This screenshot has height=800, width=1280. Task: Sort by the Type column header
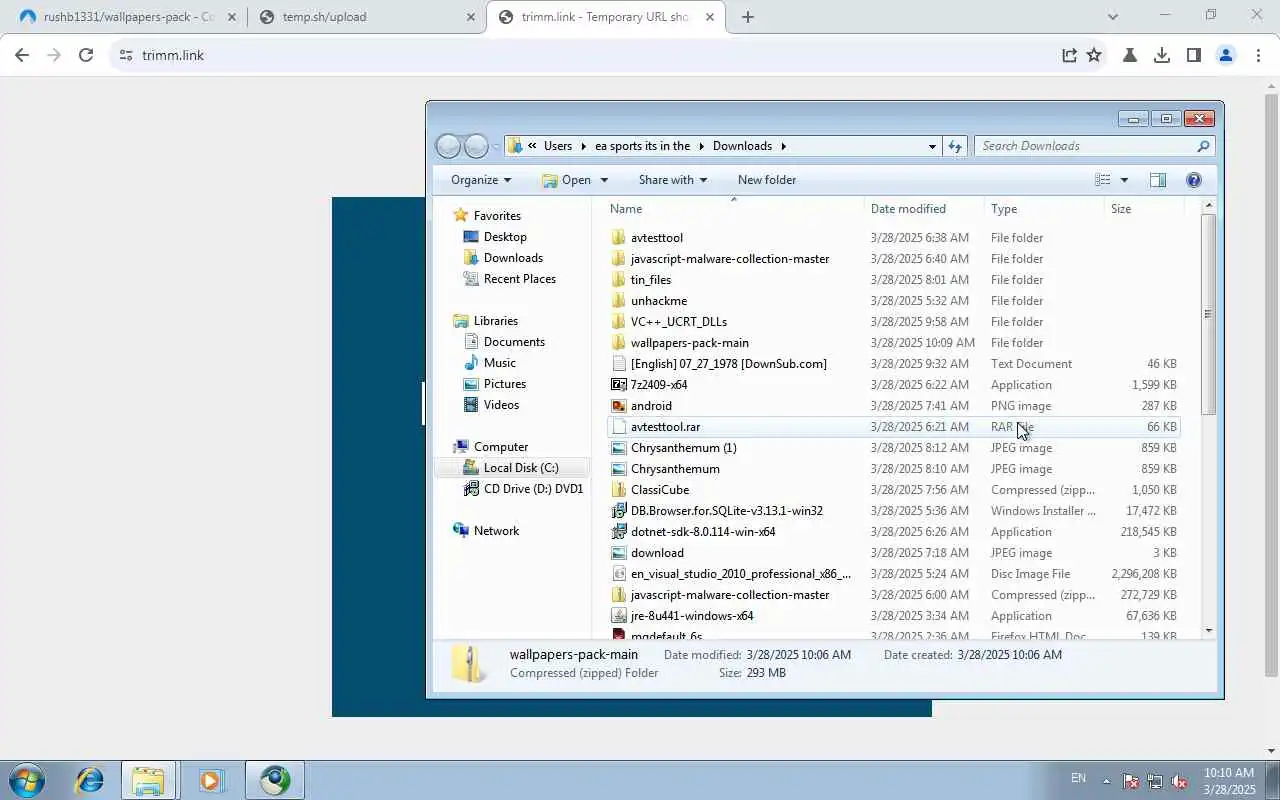point(1045,209)
